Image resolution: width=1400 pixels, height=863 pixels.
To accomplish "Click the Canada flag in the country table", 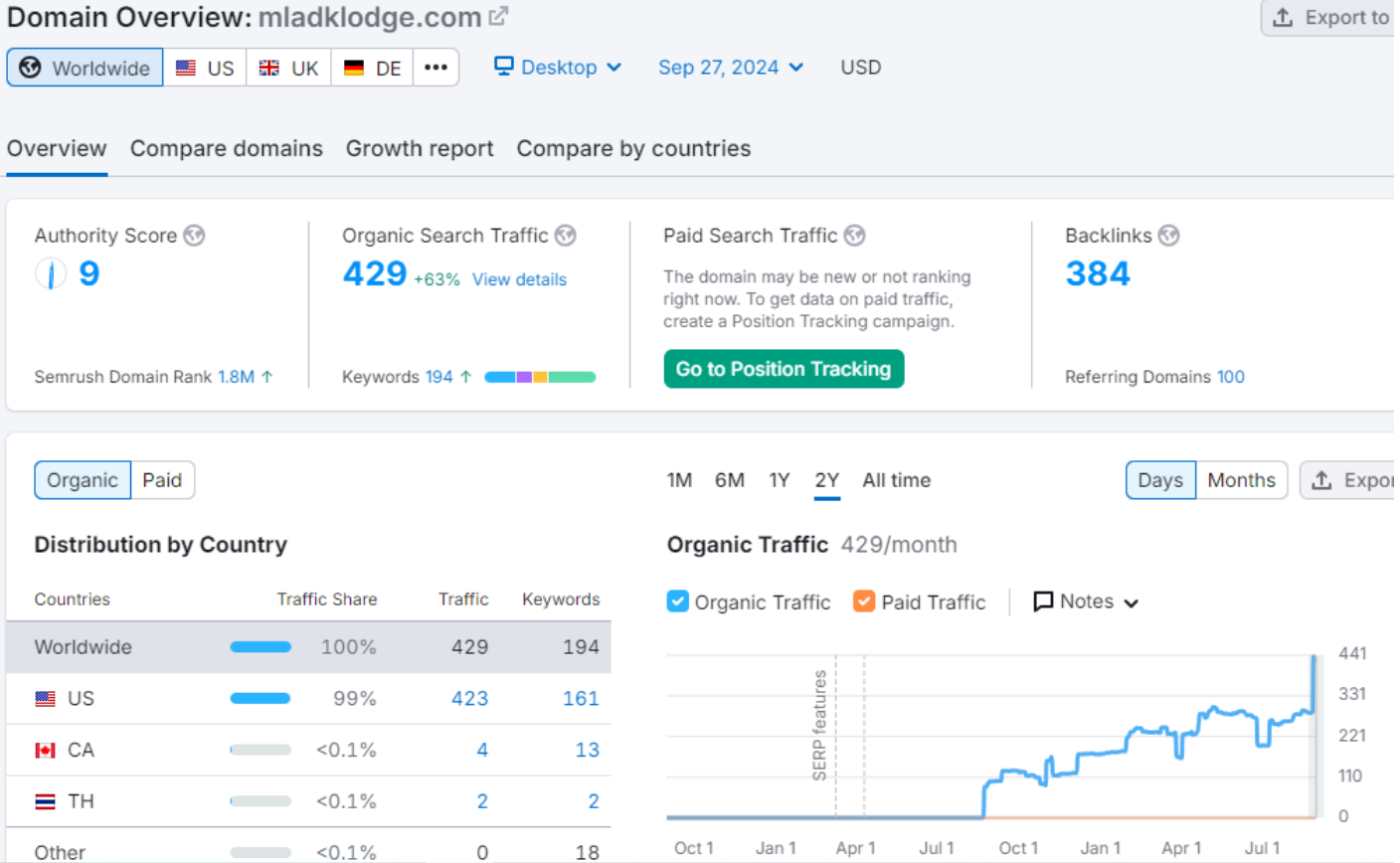I will (x=45, y=751).
